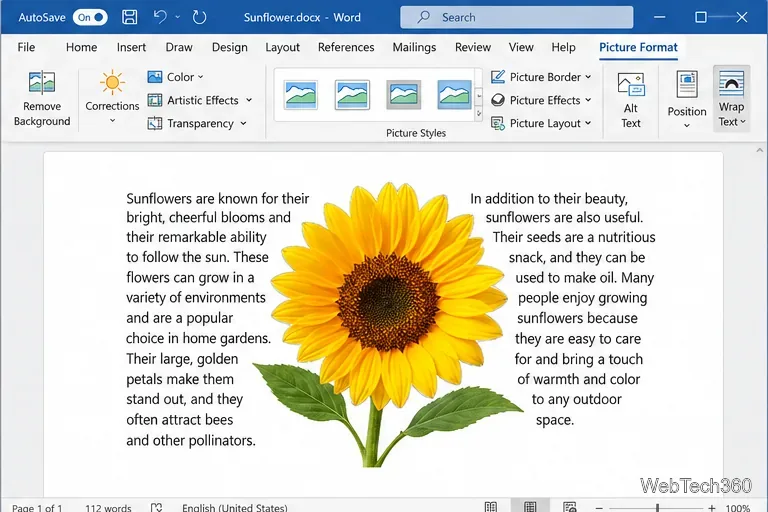This screenshot has height=512, width=768.
Task: Switch to the Design tab
Action: click(230, 47)
